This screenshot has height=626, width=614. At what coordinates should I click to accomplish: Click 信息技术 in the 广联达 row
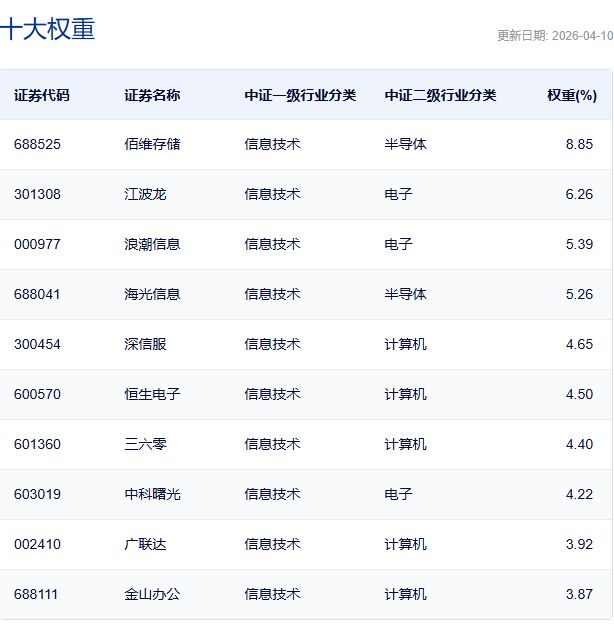click(x=272, y=544)
